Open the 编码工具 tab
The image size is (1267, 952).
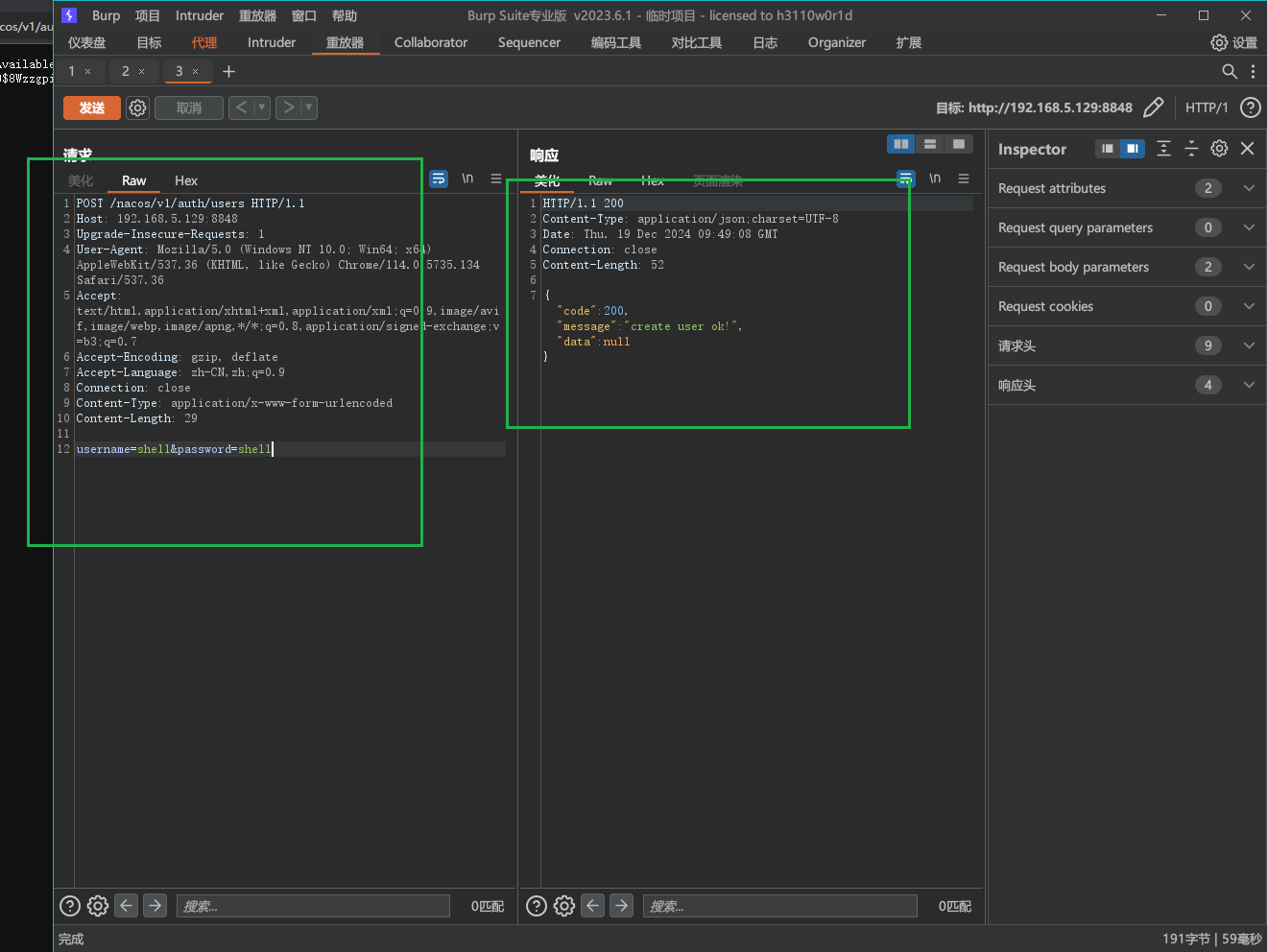(616, 42)
